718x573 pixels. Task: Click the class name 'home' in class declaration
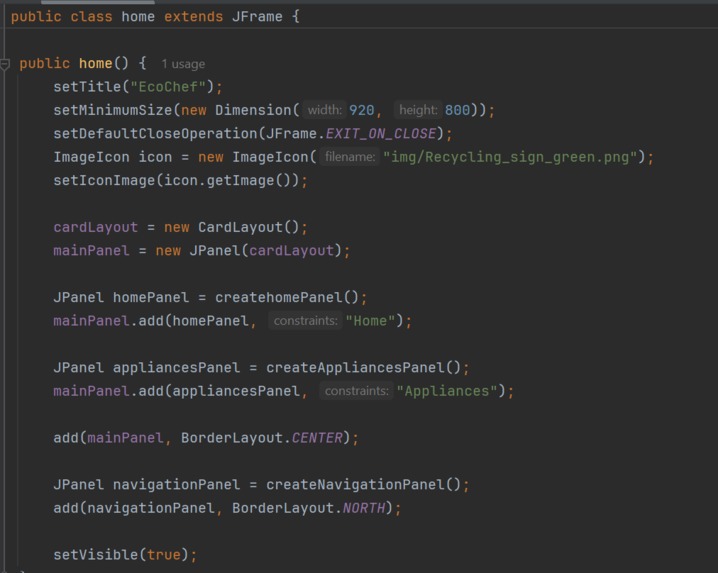[x=138, y=17]
